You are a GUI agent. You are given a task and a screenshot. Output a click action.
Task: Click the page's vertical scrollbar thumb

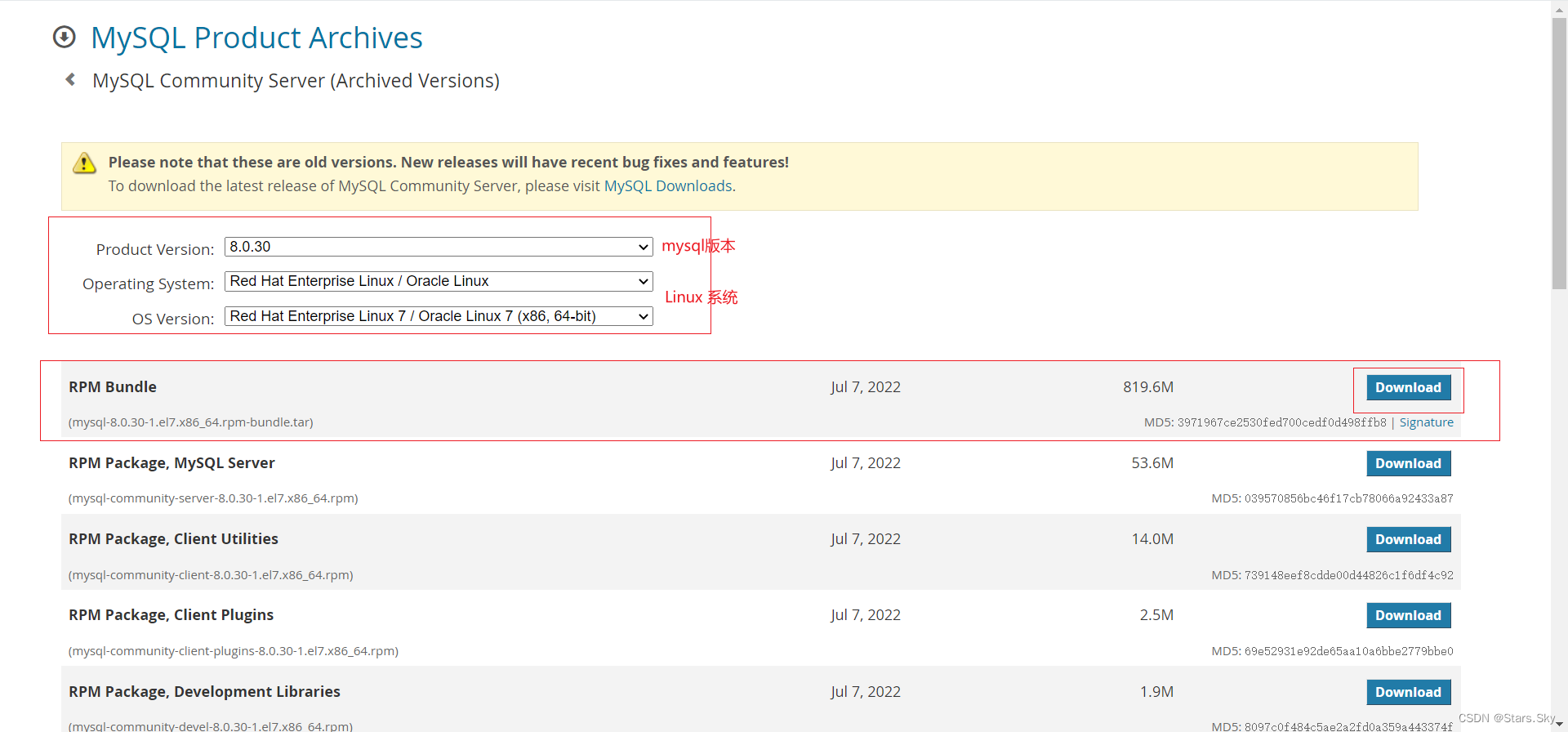click(x=1559, y=154)
